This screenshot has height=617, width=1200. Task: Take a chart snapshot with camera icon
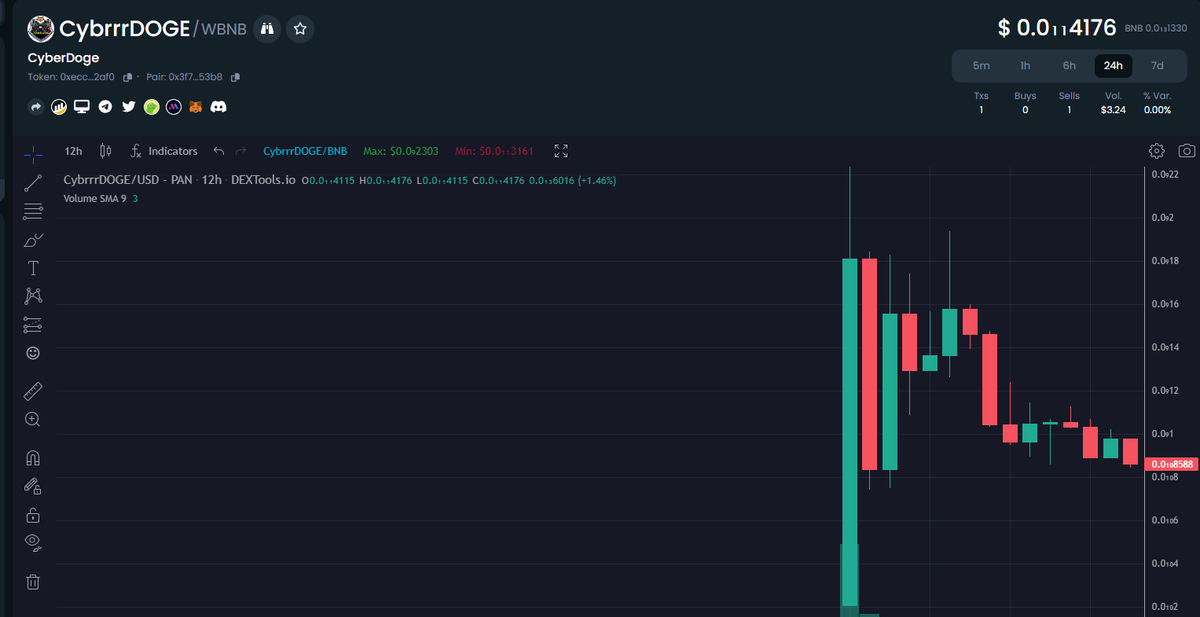(x=1186, y=151)
